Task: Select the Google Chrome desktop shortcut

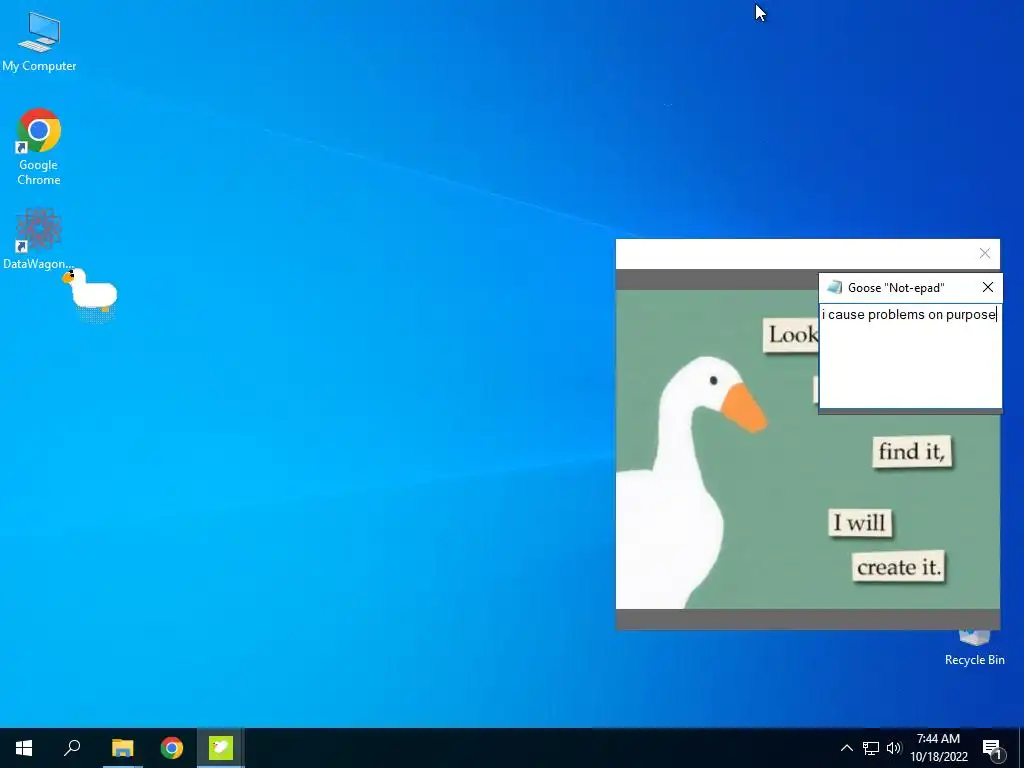Action: click(39, 147)
